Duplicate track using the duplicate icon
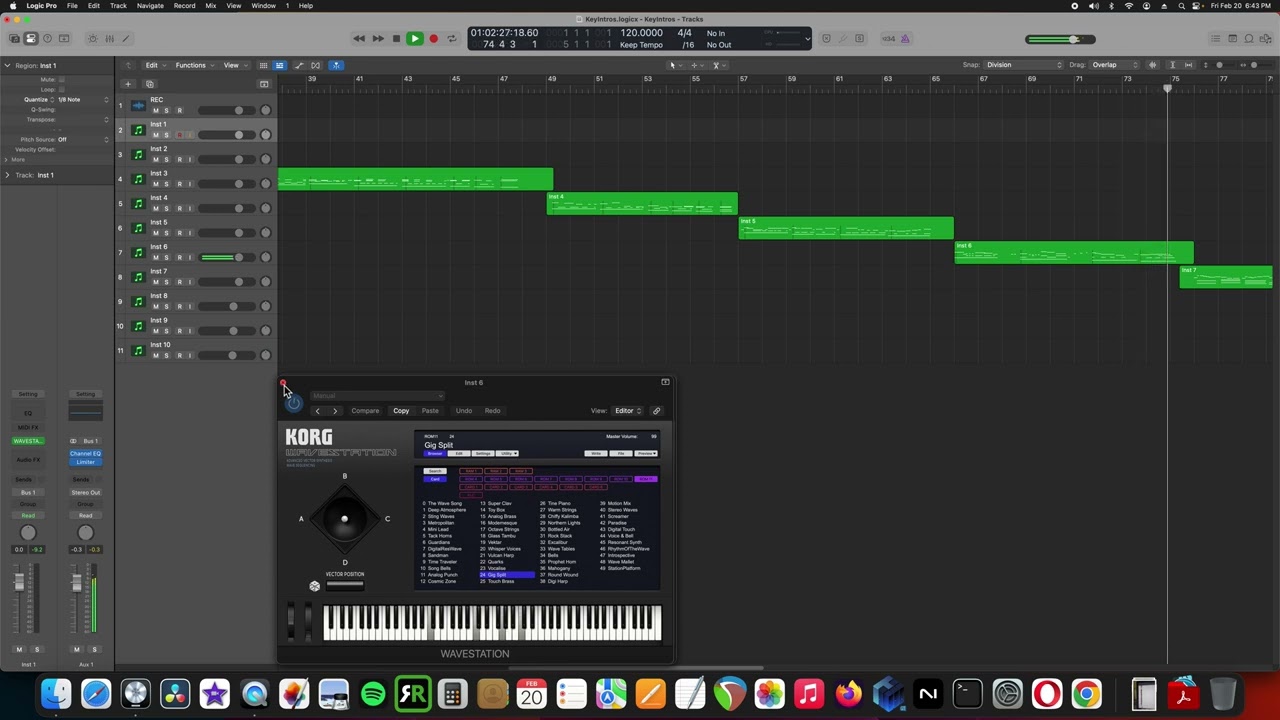Viewport: 1280px width, 720px height. click(x=149, y=84)
